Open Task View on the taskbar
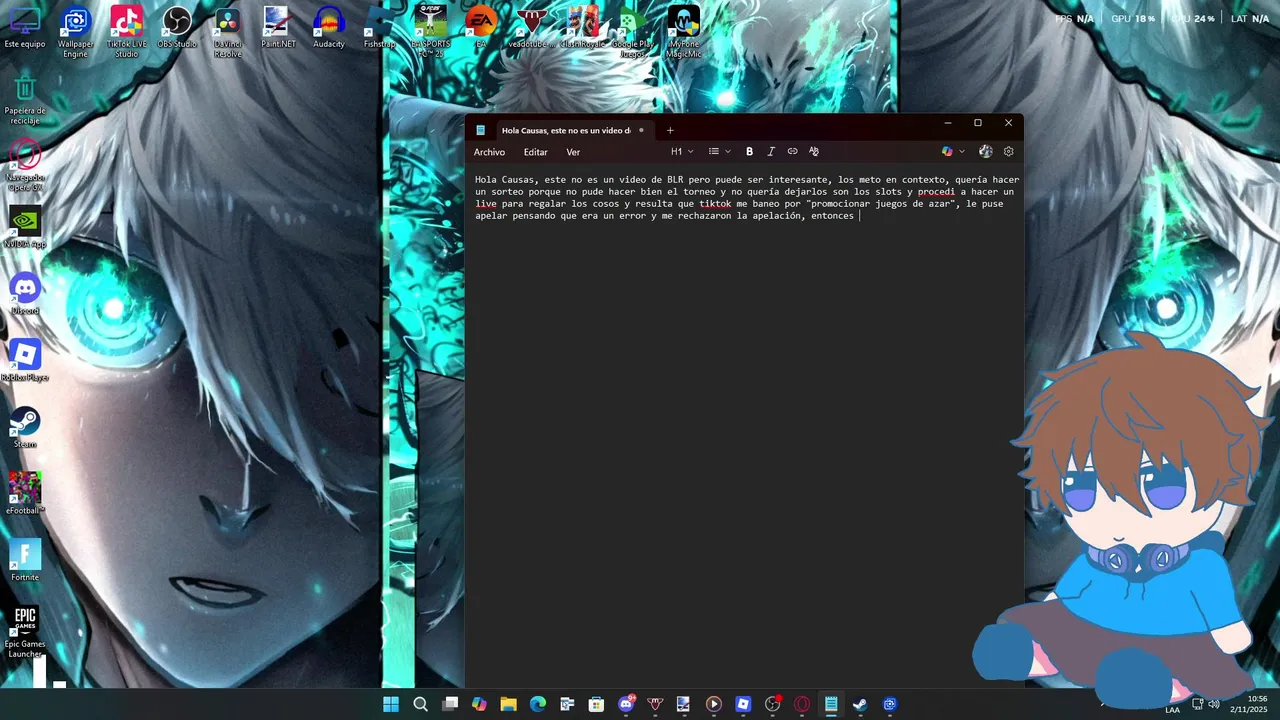The width and height of the screenshot is (1280, 720). click(x=450, y=704)
